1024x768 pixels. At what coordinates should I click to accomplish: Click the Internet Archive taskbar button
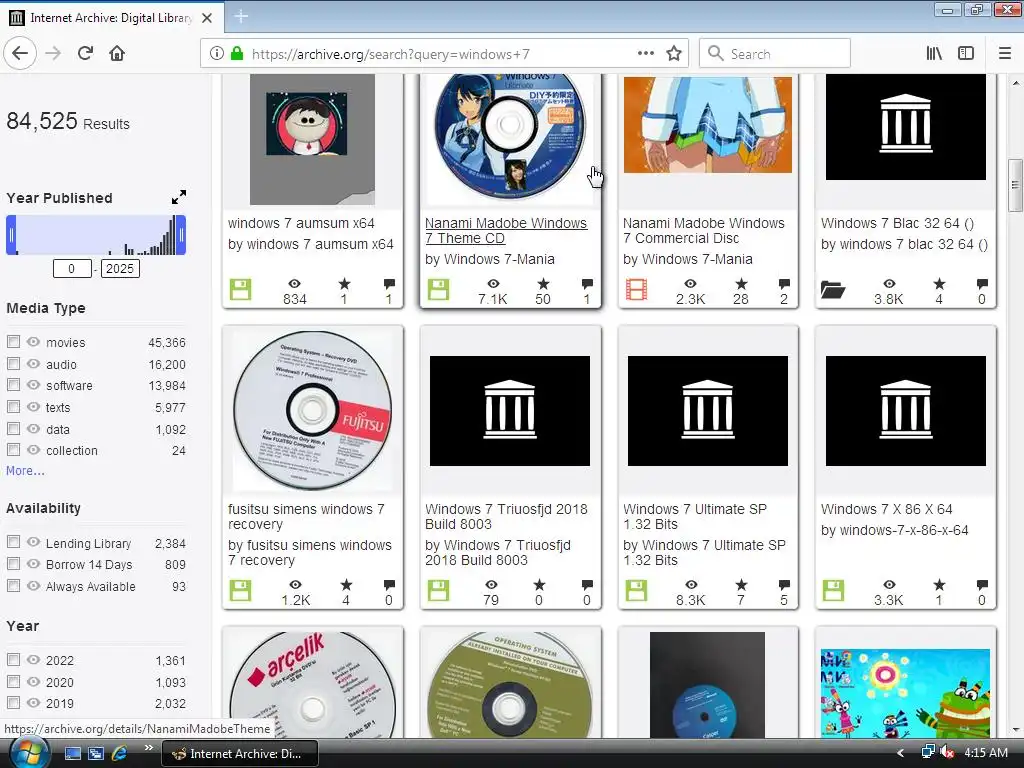(240, 754)
